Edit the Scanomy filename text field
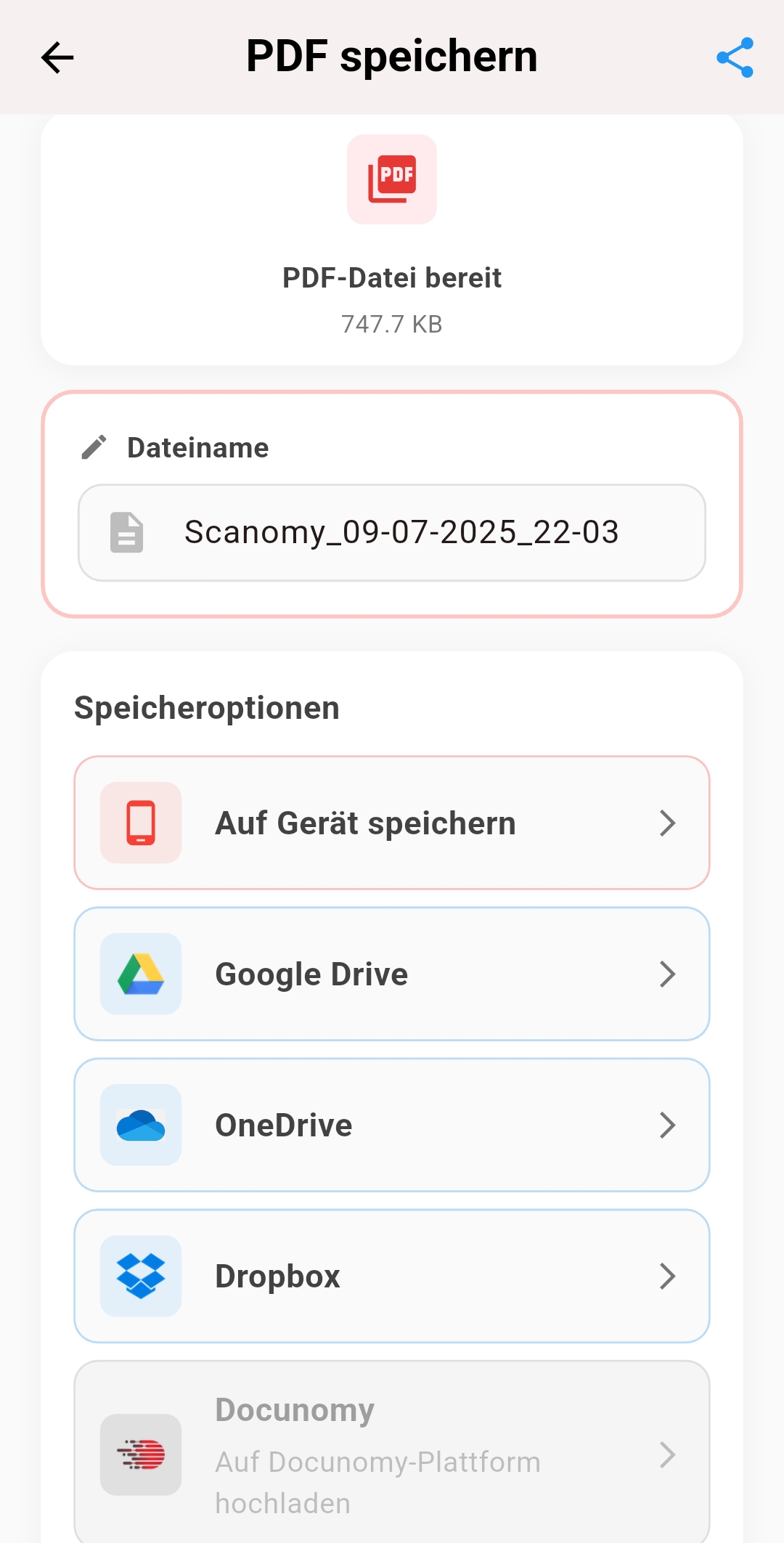 (x=401, y=532)
